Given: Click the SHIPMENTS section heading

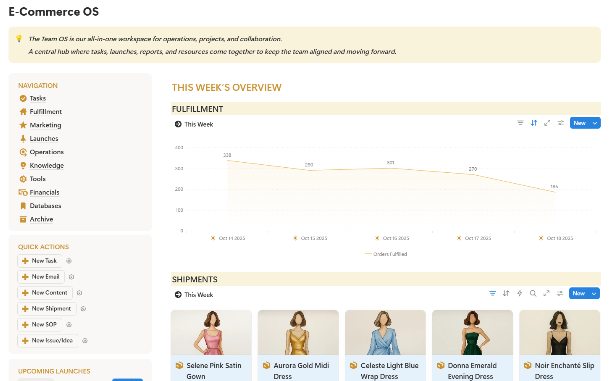Looking at the screenshot, I should (x=195, y=279).
